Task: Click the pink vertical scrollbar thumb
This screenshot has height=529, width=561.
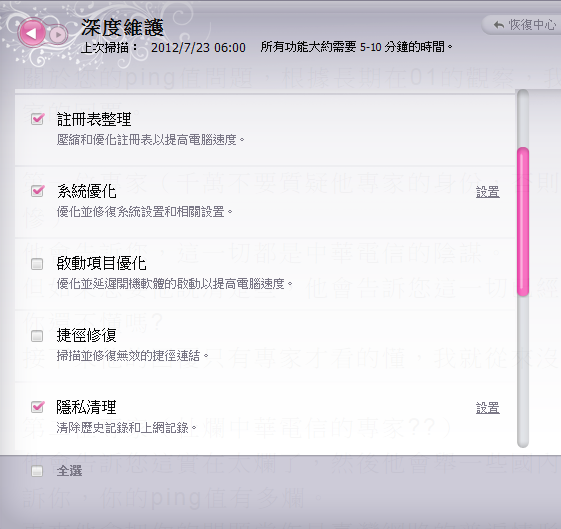Action: pyautogui.click(x=523, y=221)
